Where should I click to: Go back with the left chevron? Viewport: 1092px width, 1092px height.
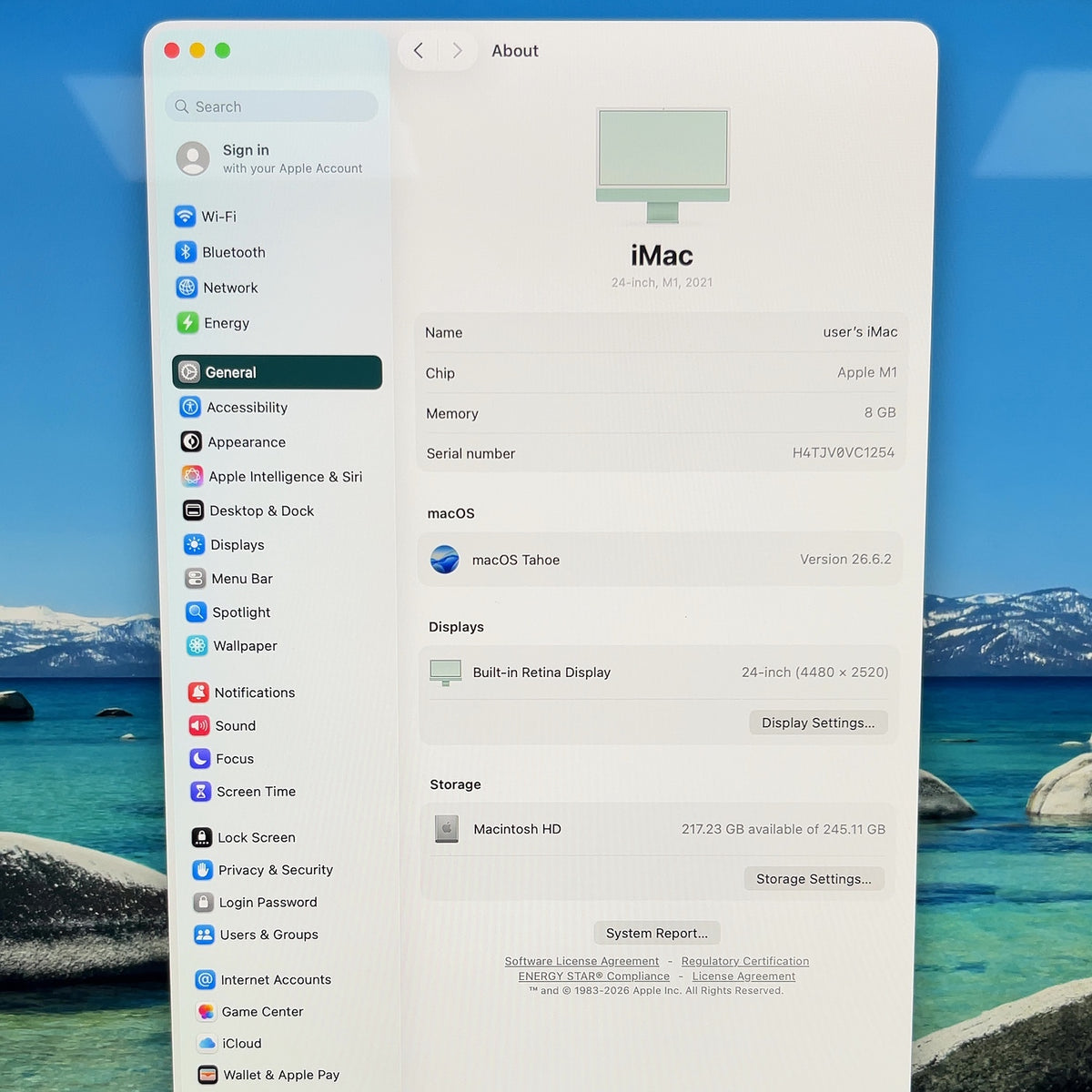click(419, 51)
